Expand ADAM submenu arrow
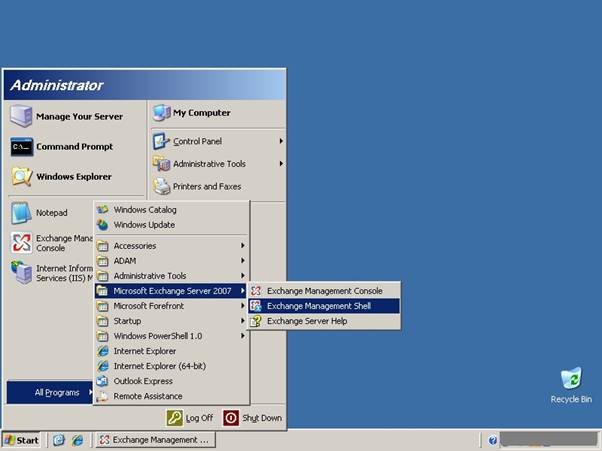Viewport: 602px width, 451px height. 243,261
